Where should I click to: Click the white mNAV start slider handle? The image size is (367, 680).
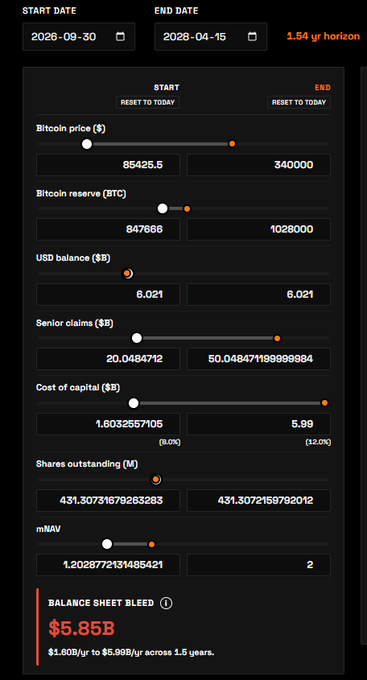pos(107,544)
